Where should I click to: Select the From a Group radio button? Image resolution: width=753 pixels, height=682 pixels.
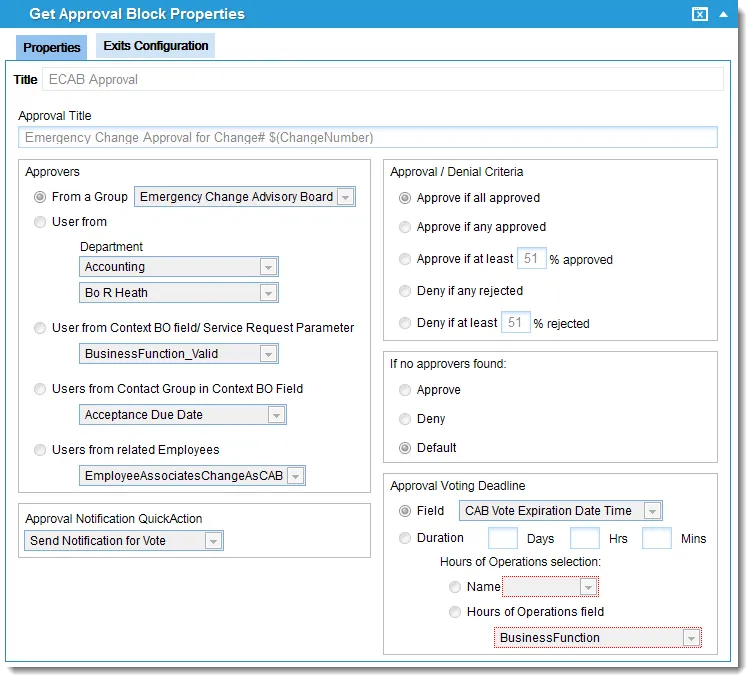click(40, 197)
